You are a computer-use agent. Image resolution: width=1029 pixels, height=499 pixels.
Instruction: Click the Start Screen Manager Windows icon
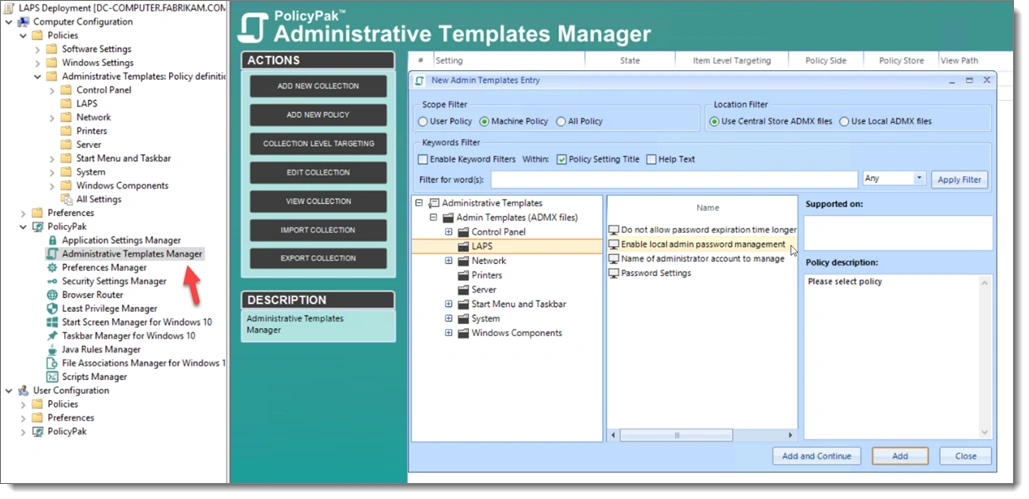click(x=52, y=322)
